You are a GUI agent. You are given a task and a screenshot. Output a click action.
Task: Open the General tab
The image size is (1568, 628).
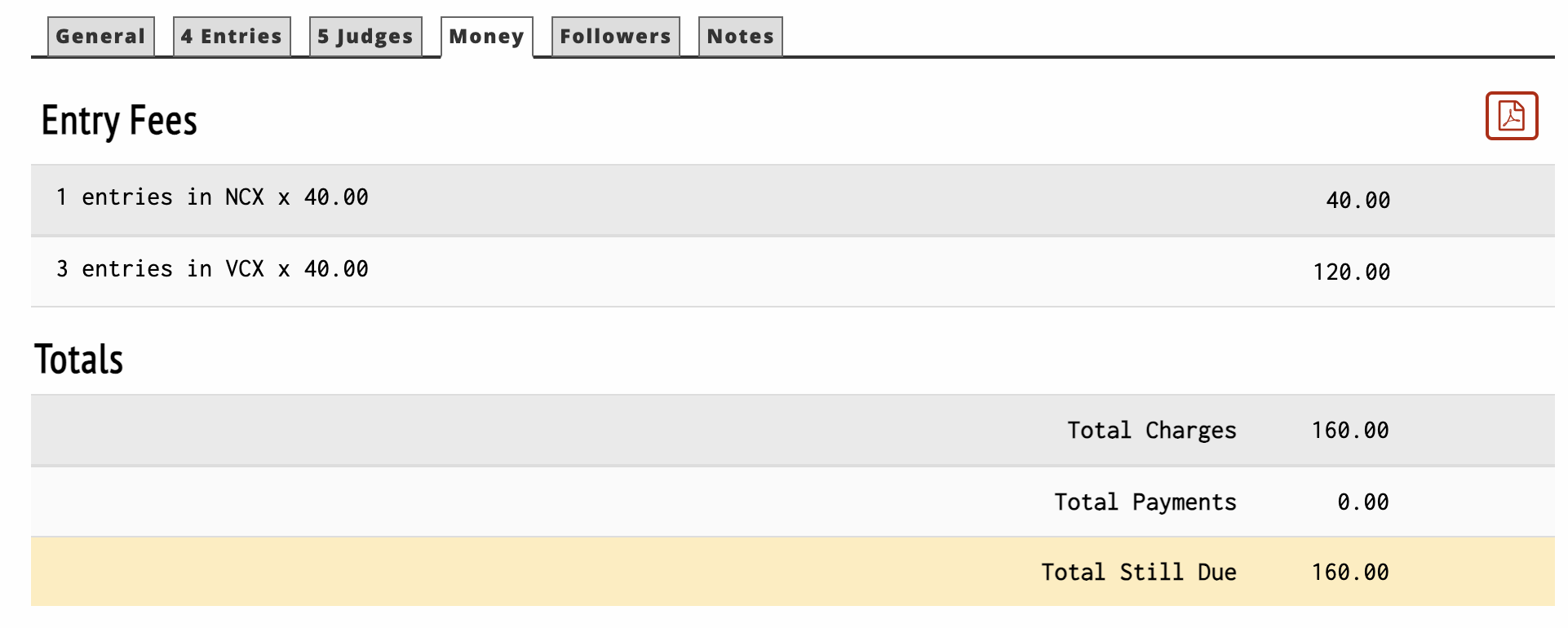coord(100,37)
